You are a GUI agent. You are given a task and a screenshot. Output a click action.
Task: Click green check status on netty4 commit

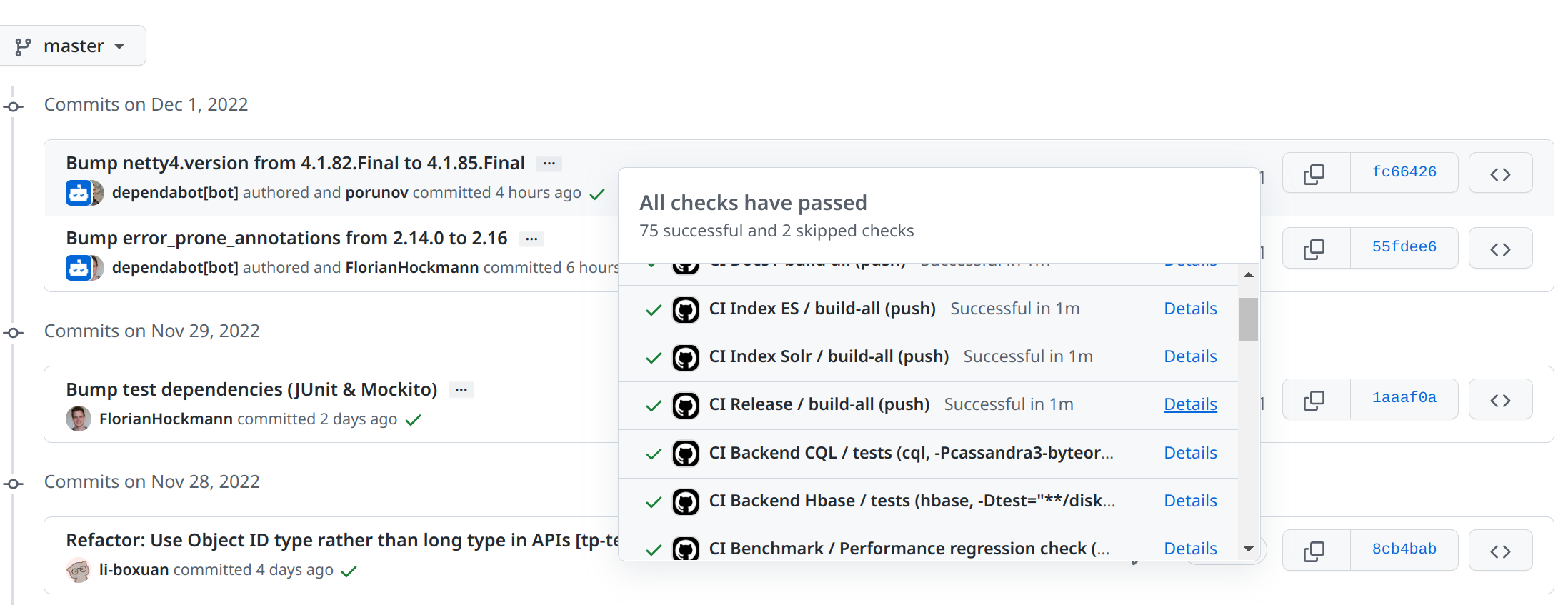[598, 194]
